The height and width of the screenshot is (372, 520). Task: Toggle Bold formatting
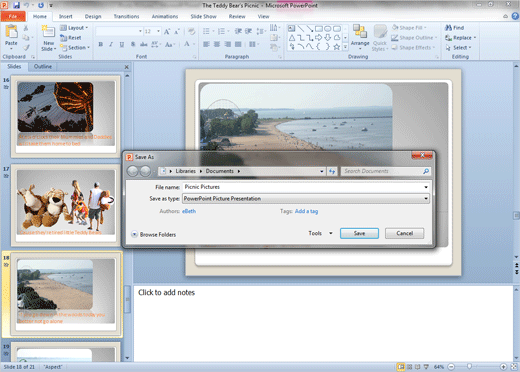coord(101,44)
